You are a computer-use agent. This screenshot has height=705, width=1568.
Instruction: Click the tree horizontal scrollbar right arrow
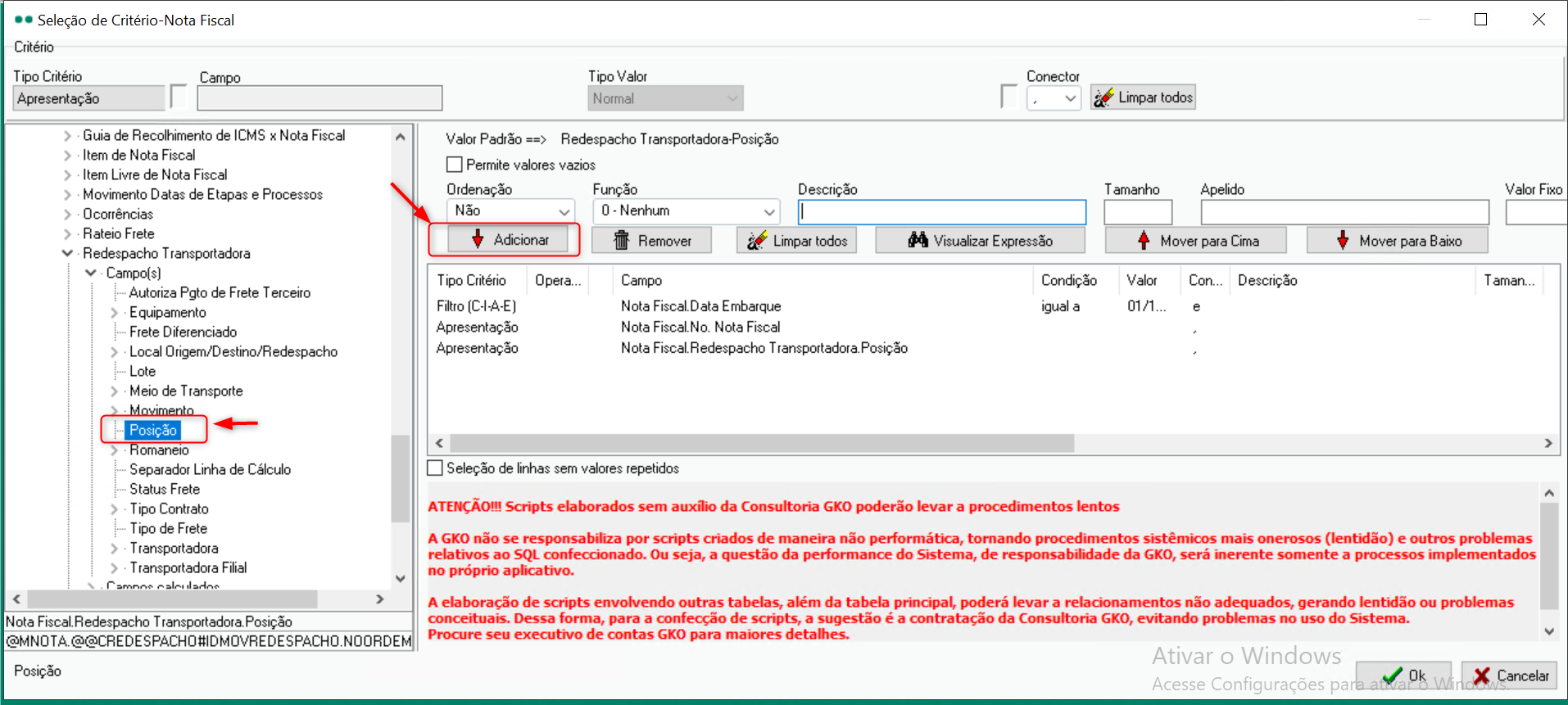pyautogui.click(x=379, y=599)
